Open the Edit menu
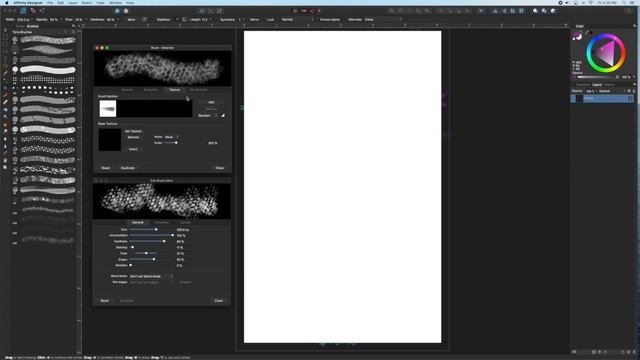 point(60,2)
